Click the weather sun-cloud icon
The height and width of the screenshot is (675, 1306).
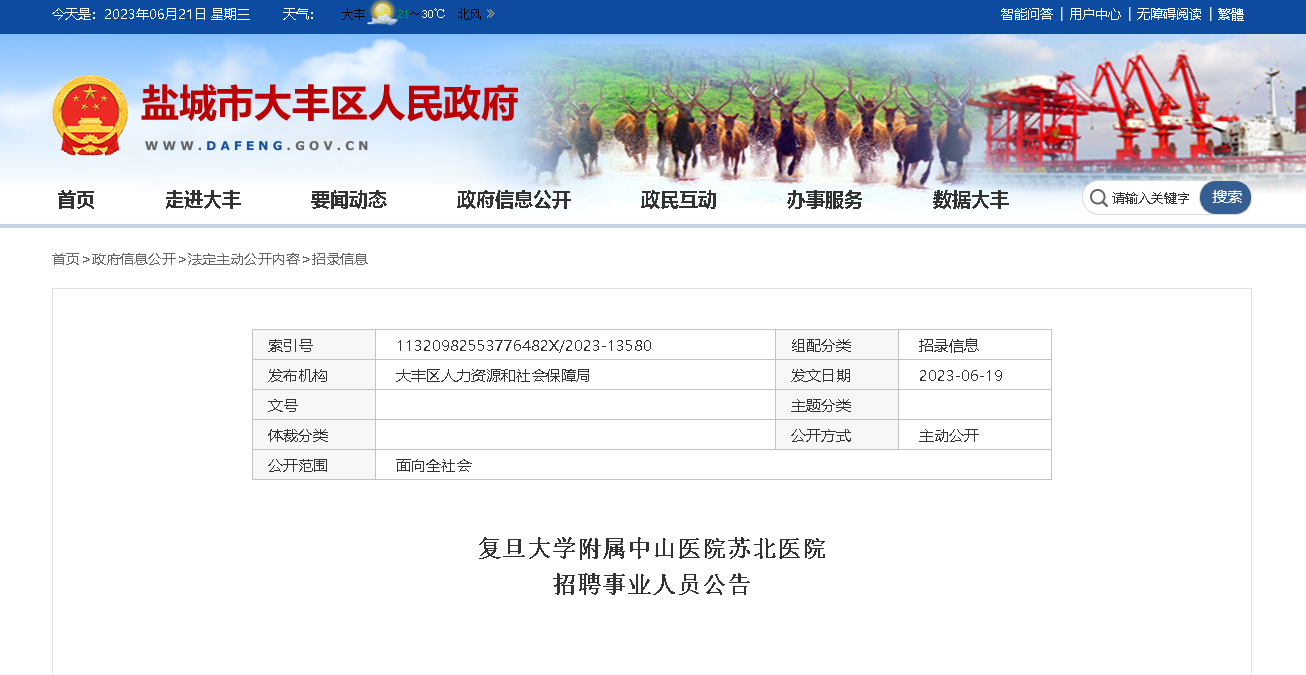tap(382, 14)
